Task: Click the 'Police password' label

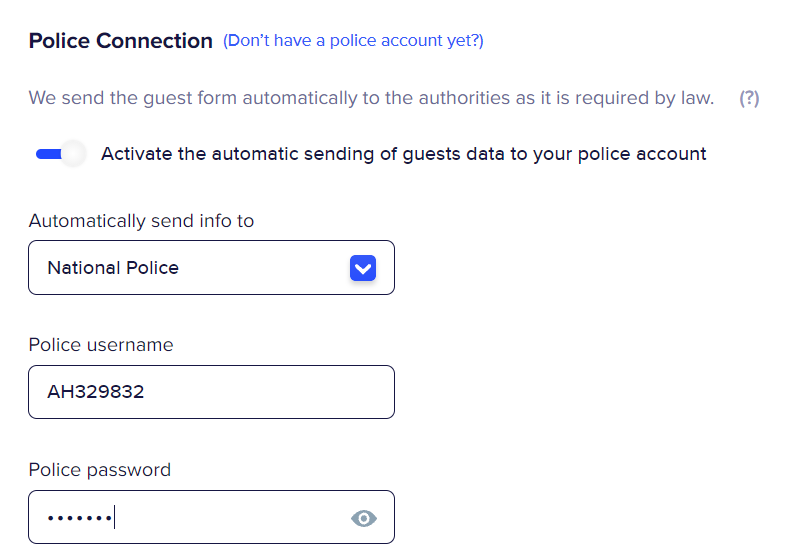Action: [x=99, y=470]
